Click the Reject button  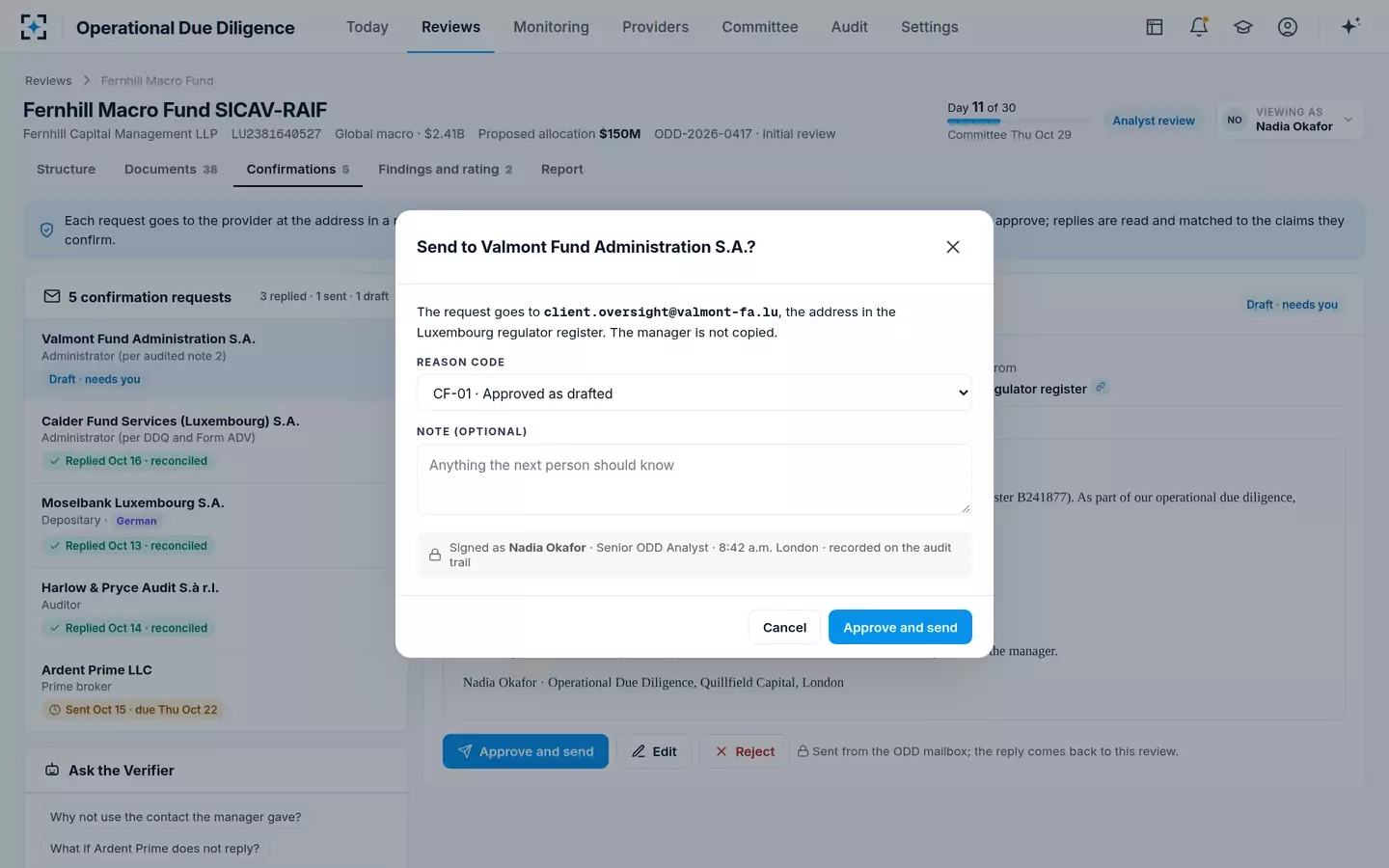(745, 751)
